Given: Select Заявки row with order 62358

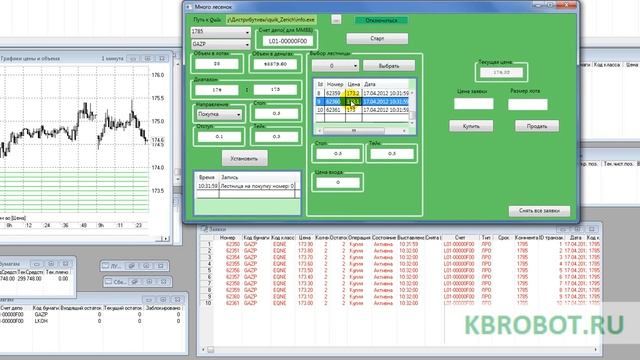Looking at the screenshot, I should pyautogui.click(x=400, y=283).
